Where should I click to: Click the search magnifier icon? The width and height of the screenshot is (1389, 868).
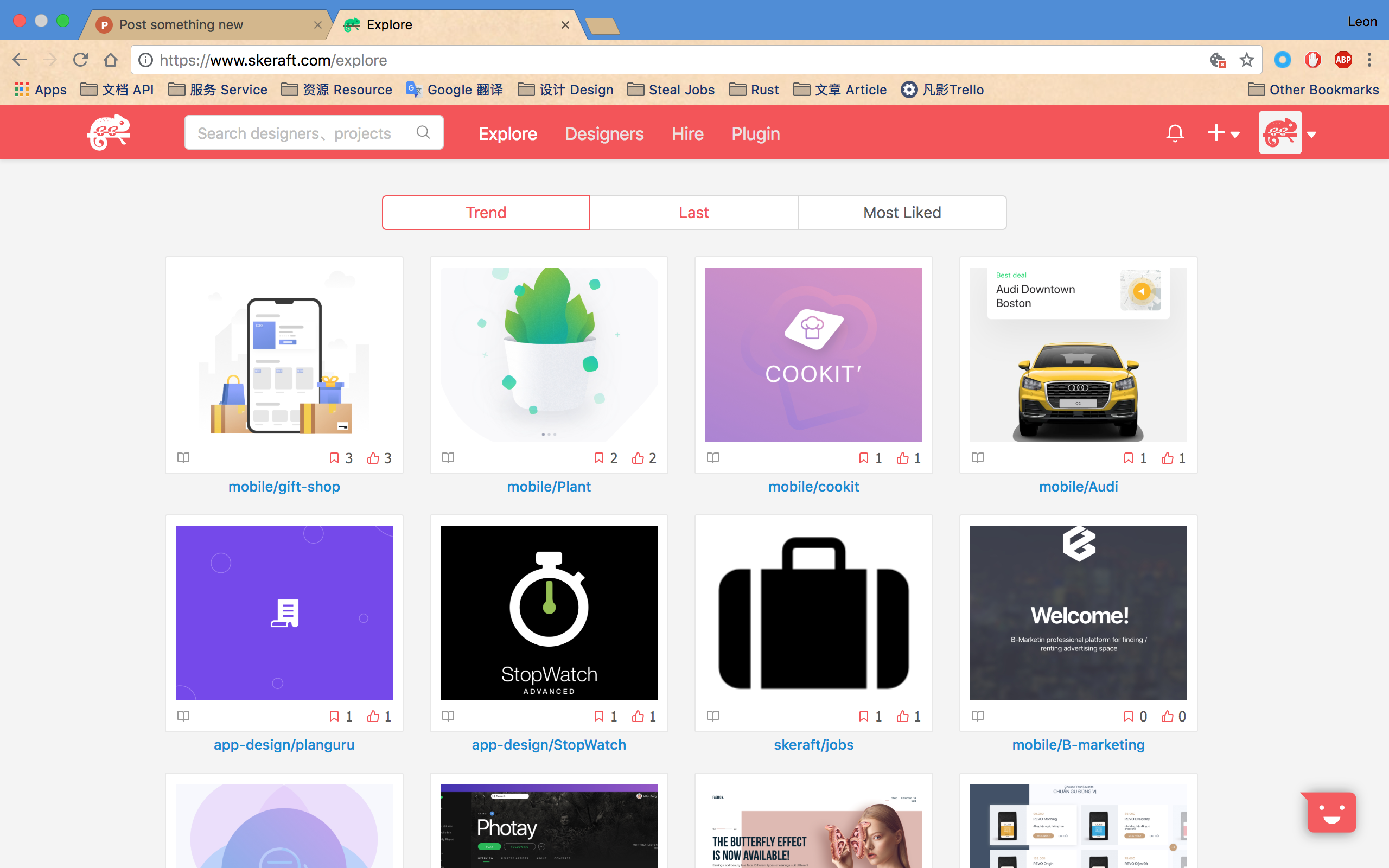423,132
